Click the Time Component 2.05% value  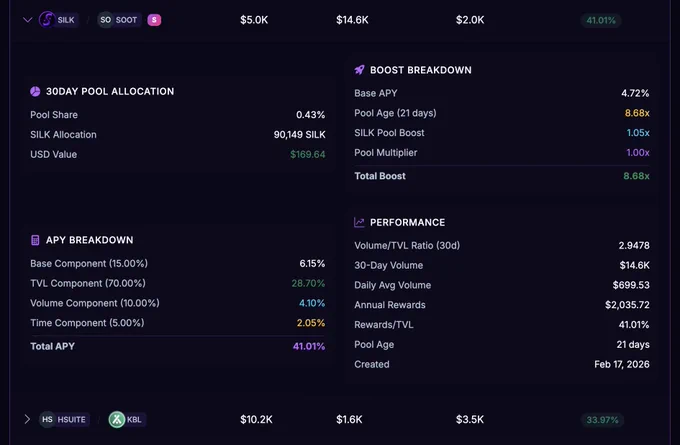point(311,323)
